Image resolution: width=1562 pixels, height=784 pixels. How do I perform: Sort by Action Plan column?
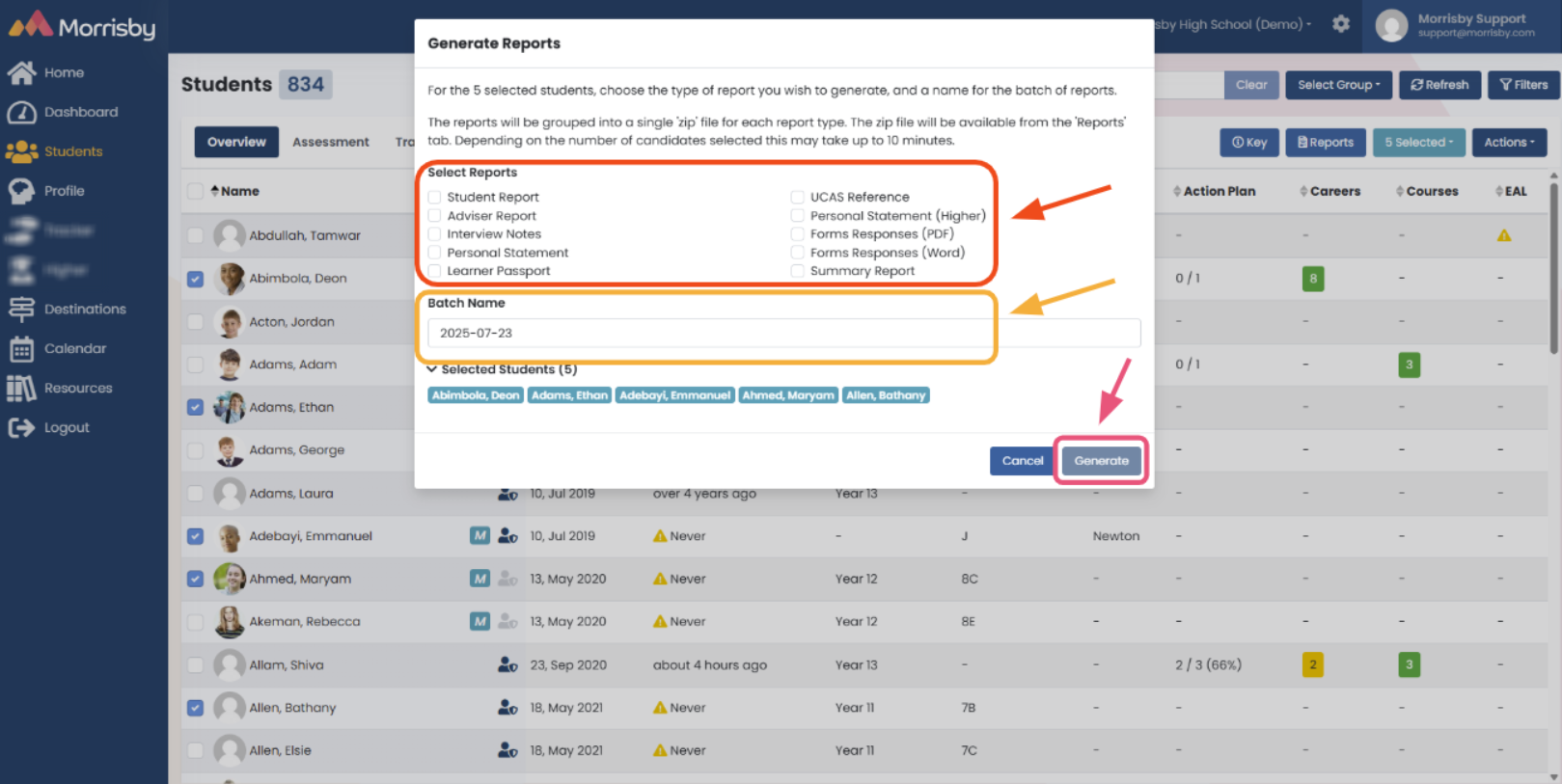(x=1214, y=191)
